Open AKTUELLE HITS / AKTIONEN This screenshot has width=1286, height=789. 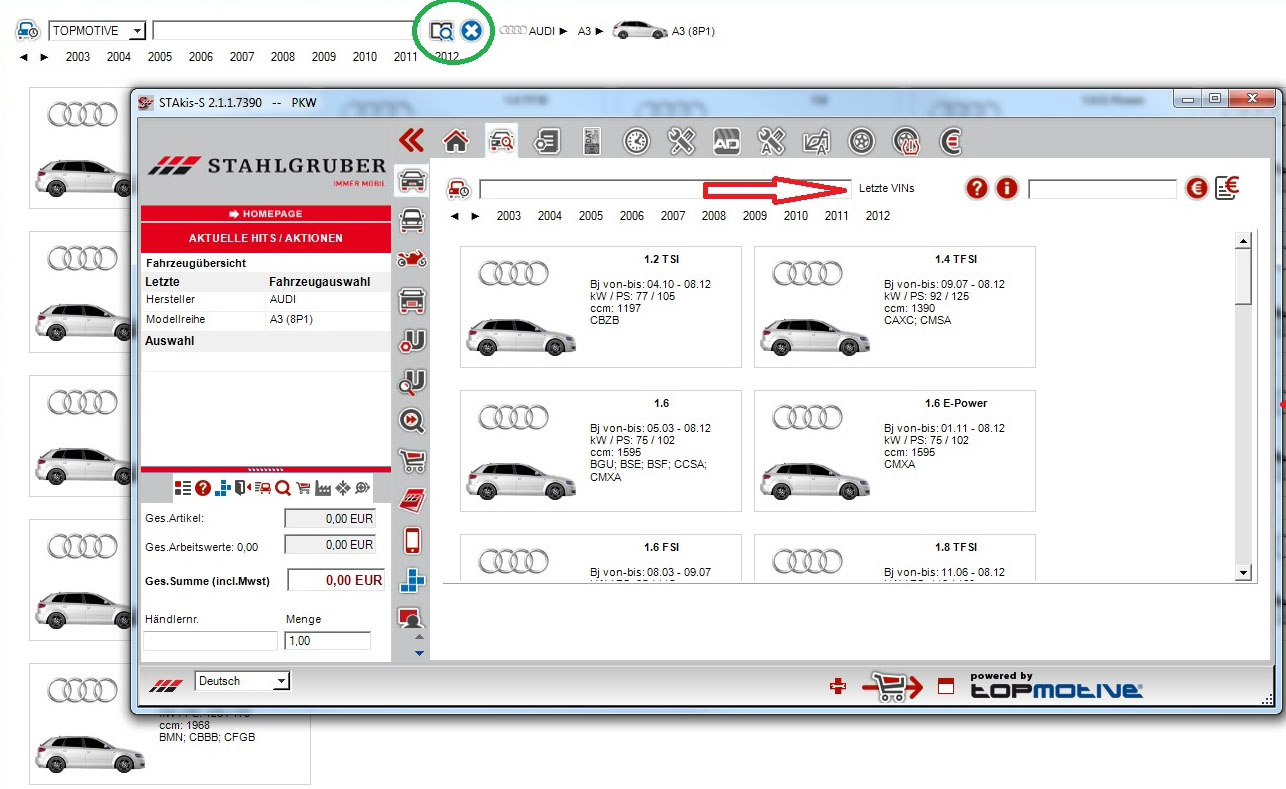[x=265, y=238]
